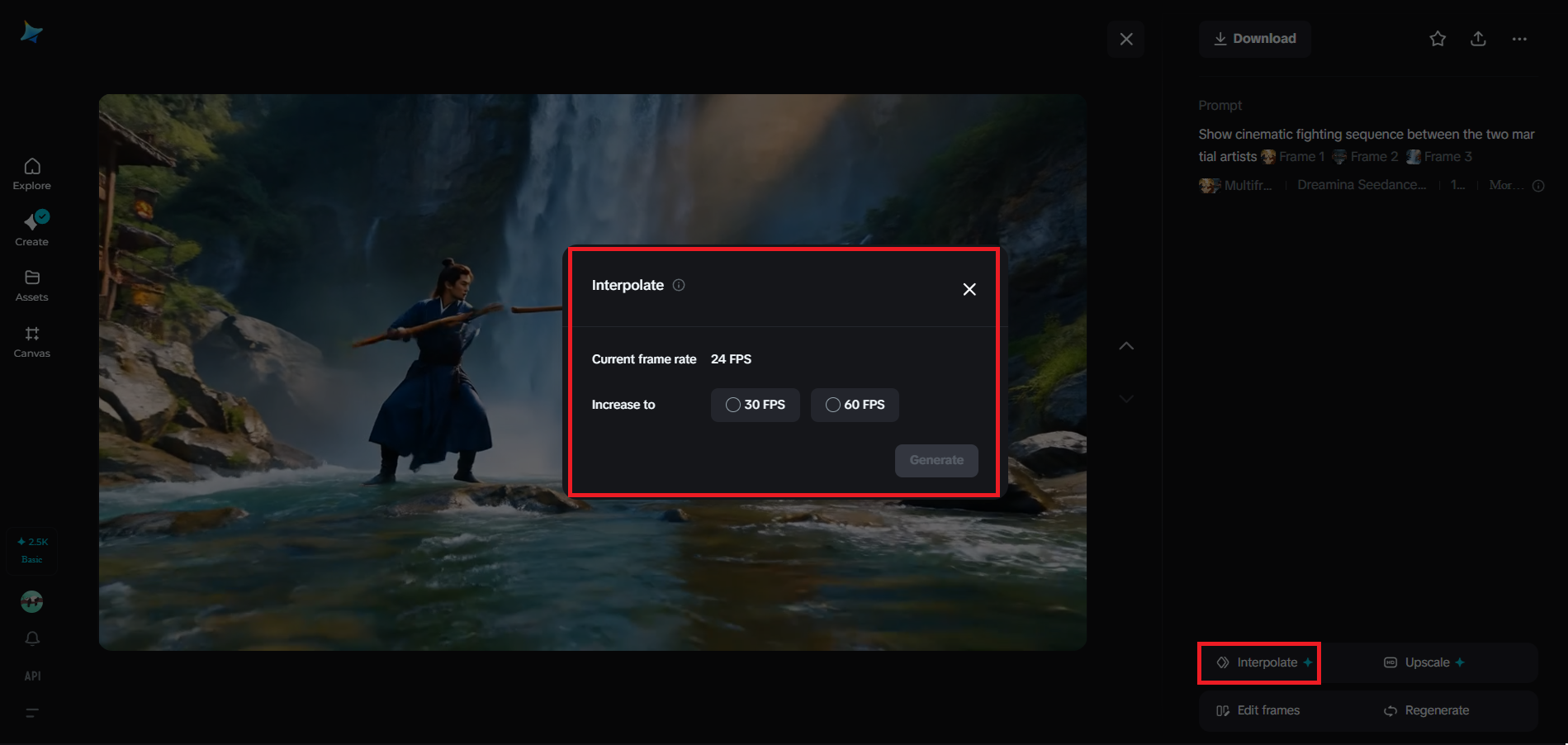
Task: Click the sidebar menu icon below API
Action: click(x=32, y=713)
